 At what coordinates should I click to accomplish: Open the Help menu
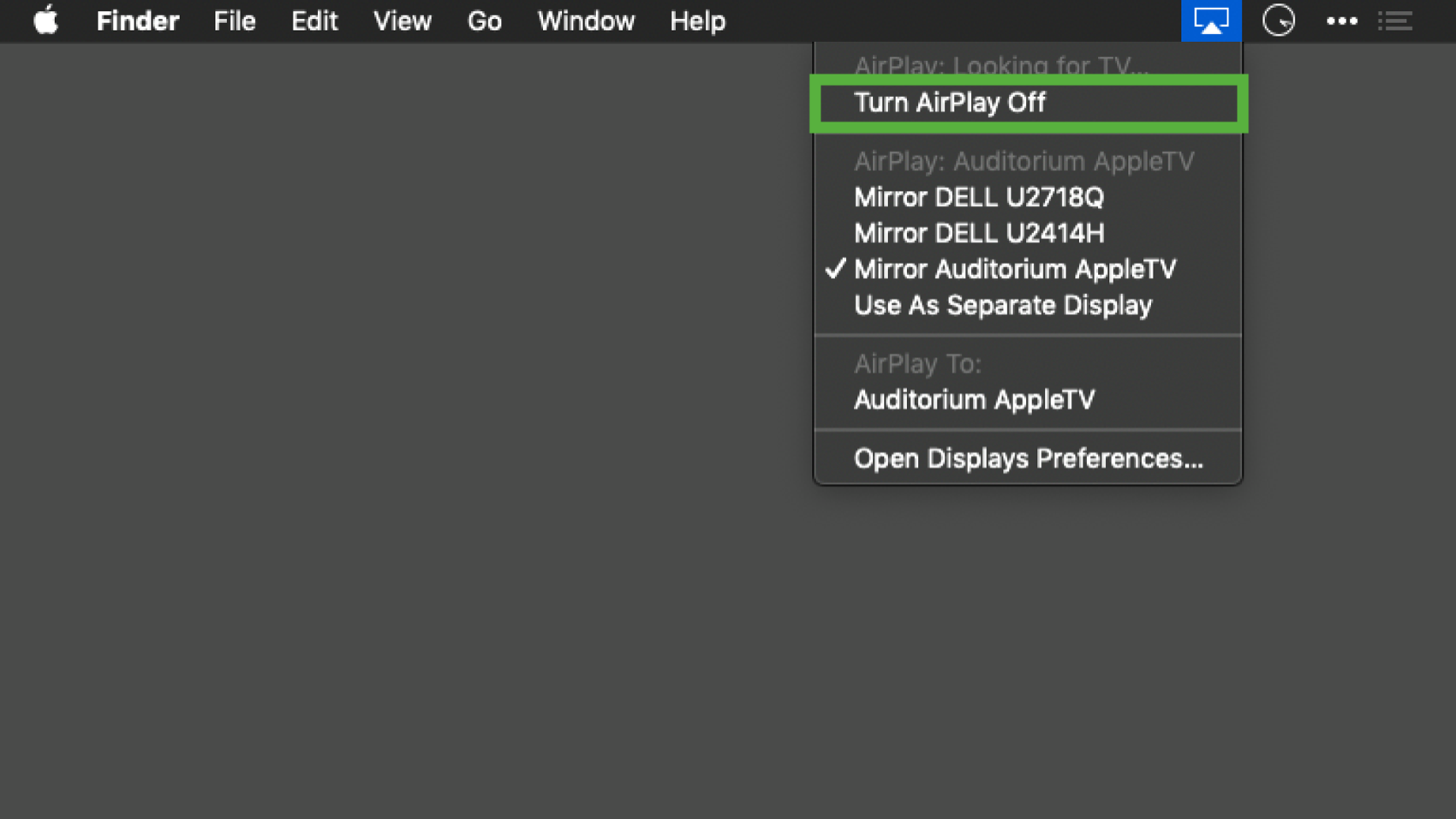697,21
